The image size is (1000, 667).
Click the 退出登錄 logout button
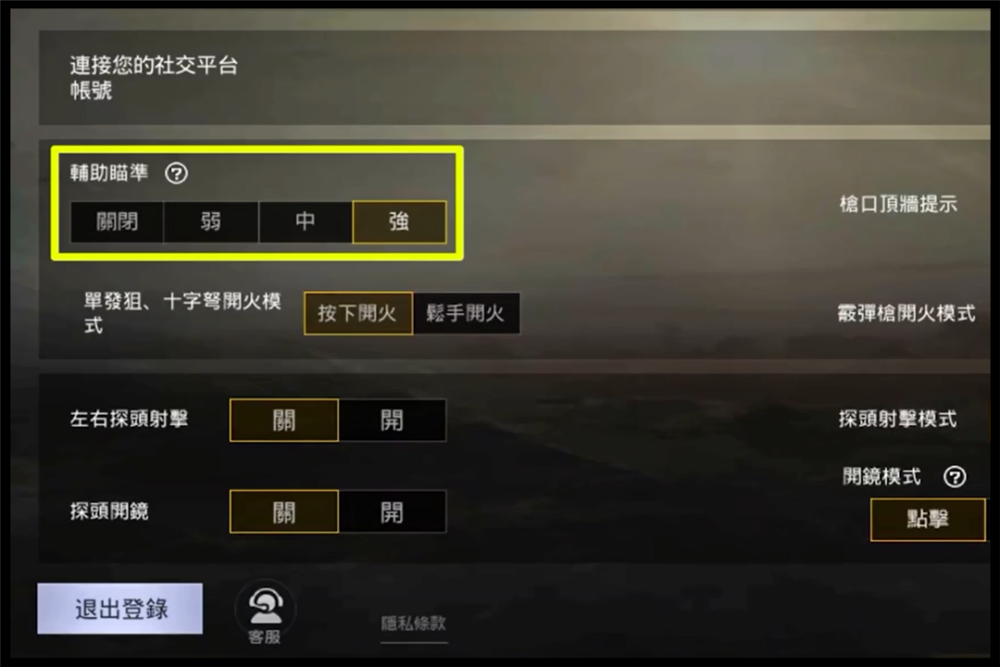point(120,608)
